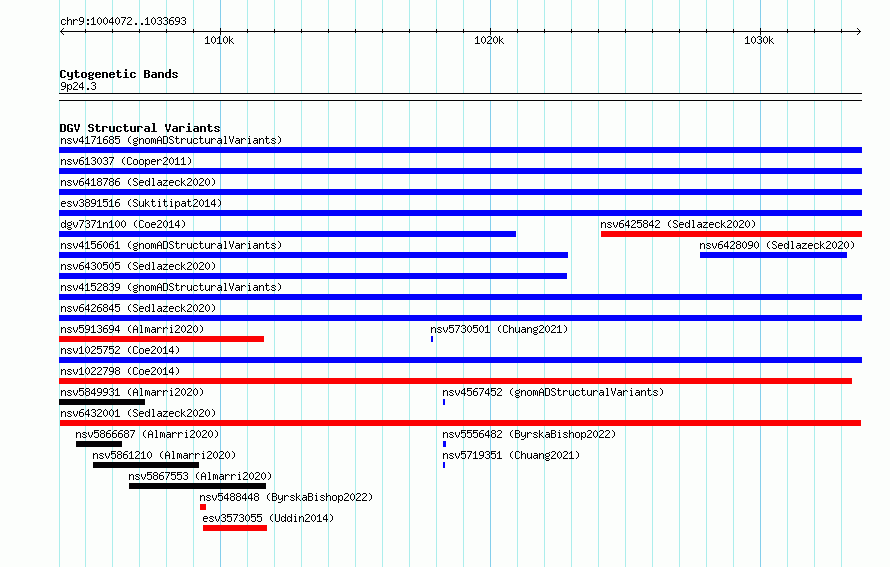
Task: Click the blue dgv7371n100 variant bar
Action: click(x=288, y=234)
